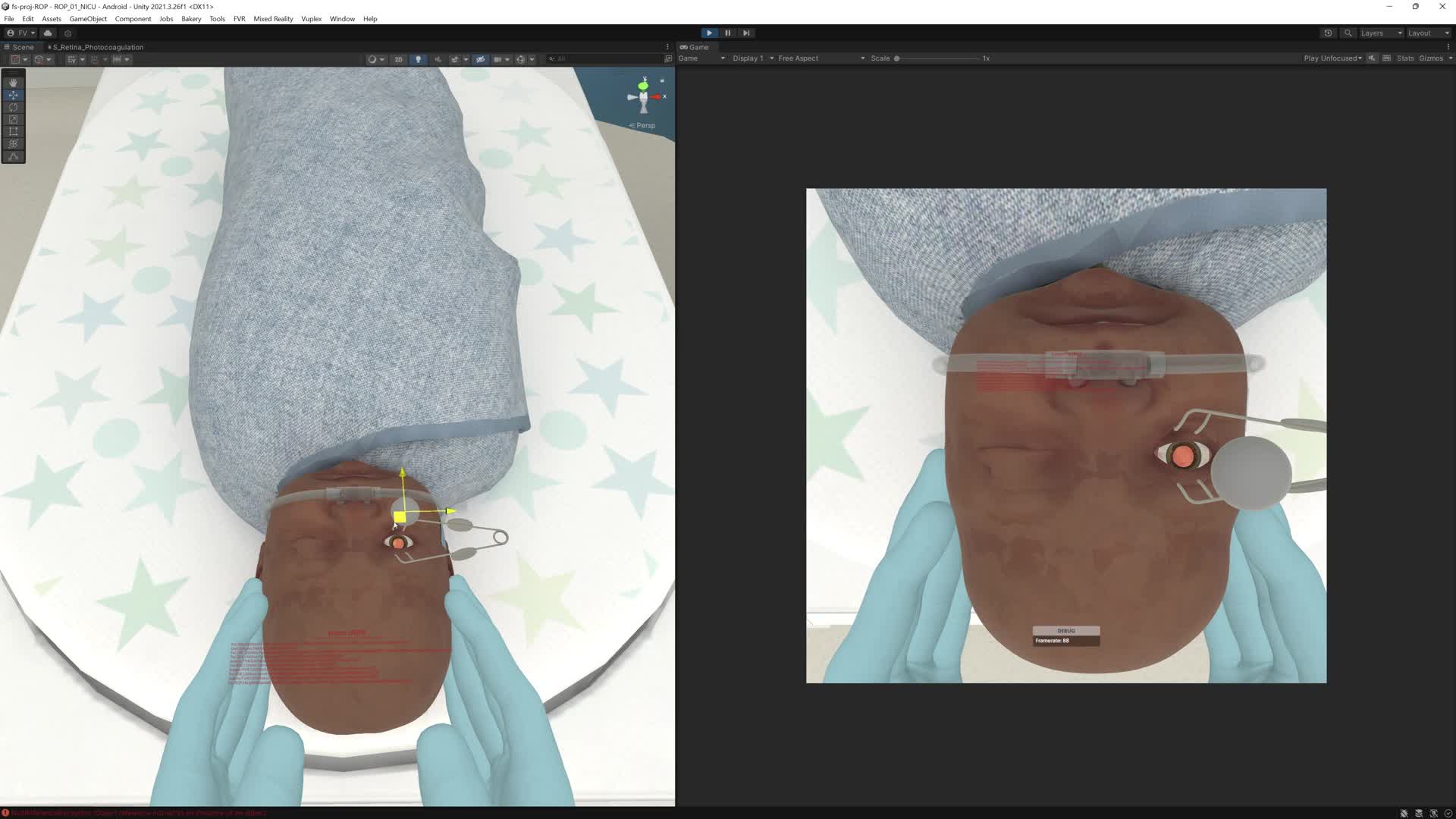
Task: Select the Rotate tool
Action: coord(13,107)
